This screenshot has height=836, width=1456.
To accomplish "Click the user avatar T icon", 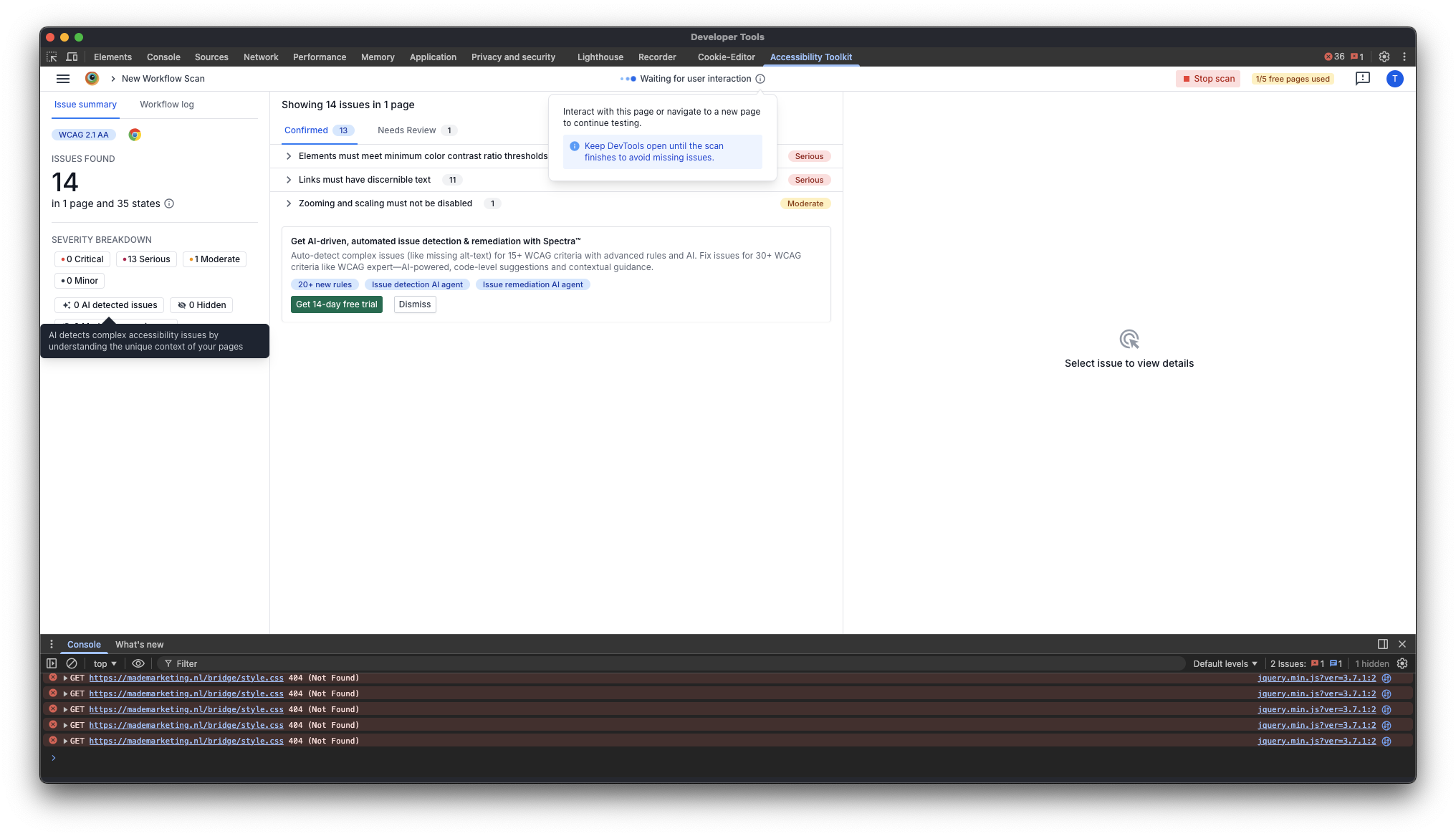I will point(1394,79).
